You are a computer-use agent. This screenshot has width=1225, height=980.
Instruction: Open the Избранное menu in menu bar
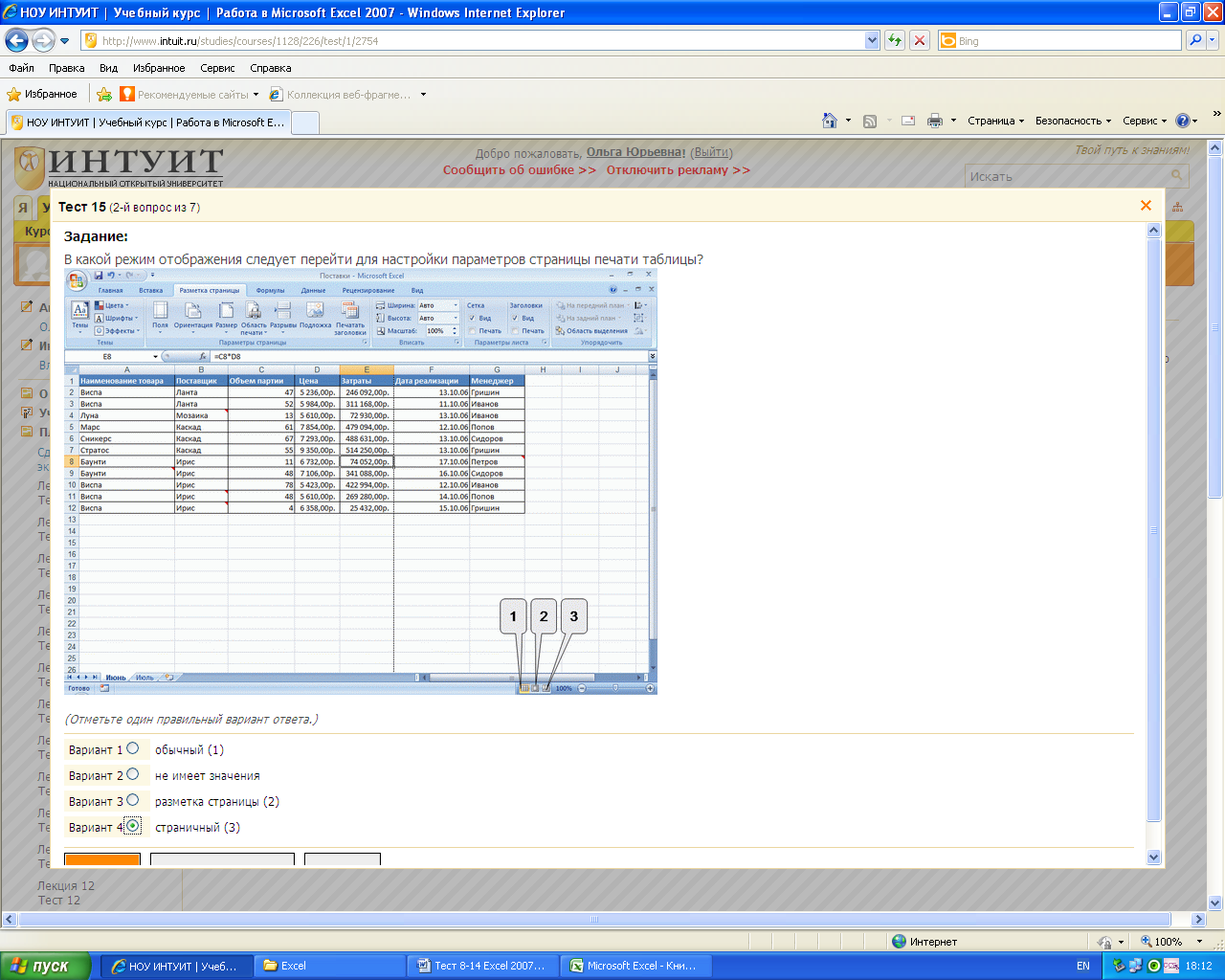point(159,68)
